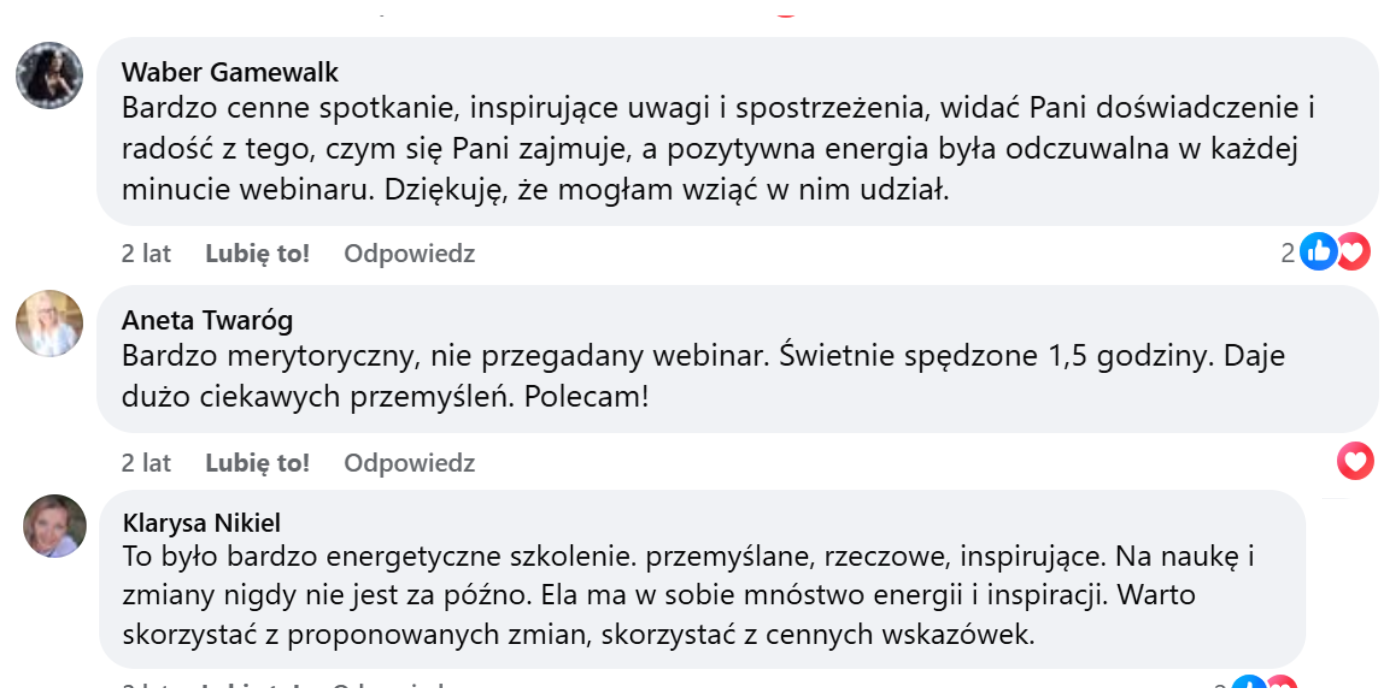Select Waber Gamewalk's comment text about the webinar

tap(718, 148)
